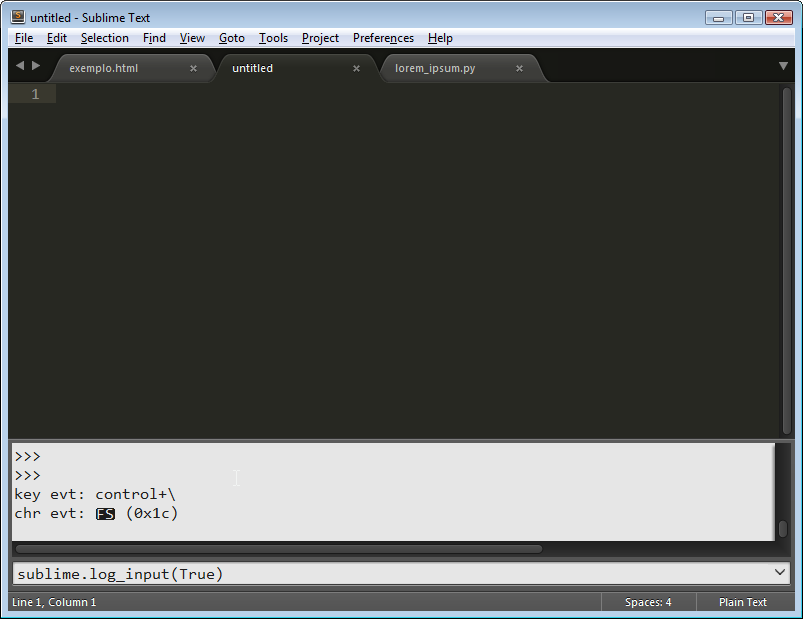
Task: Open the tab list dropdown arrow
Action: (x=783, y=66)
